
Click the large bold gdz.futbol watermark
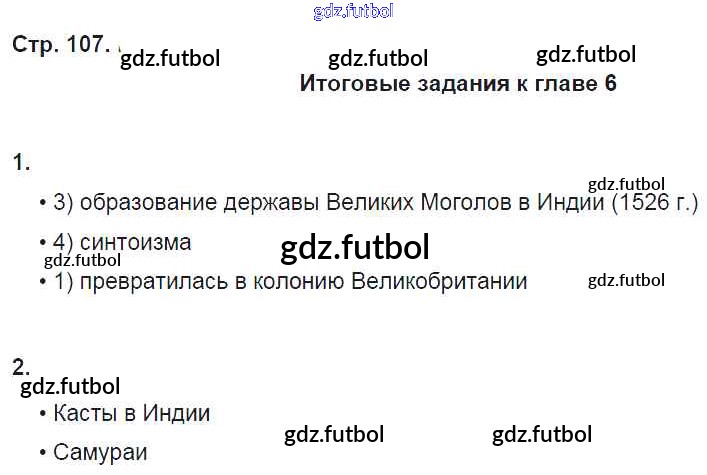[x=355, y=246]
